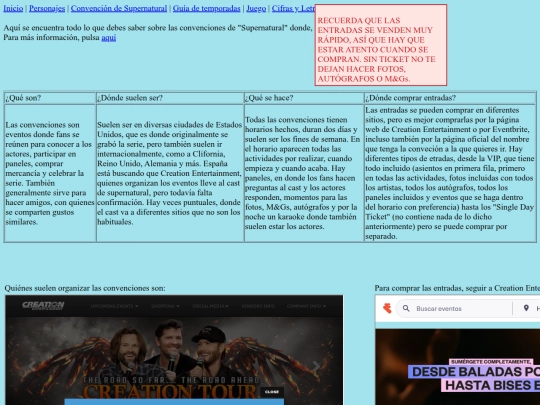The height and width of the screenshot is (405, 540).
Task: Open the Cifras y Letras link
Action: click(x=293, y=8)
